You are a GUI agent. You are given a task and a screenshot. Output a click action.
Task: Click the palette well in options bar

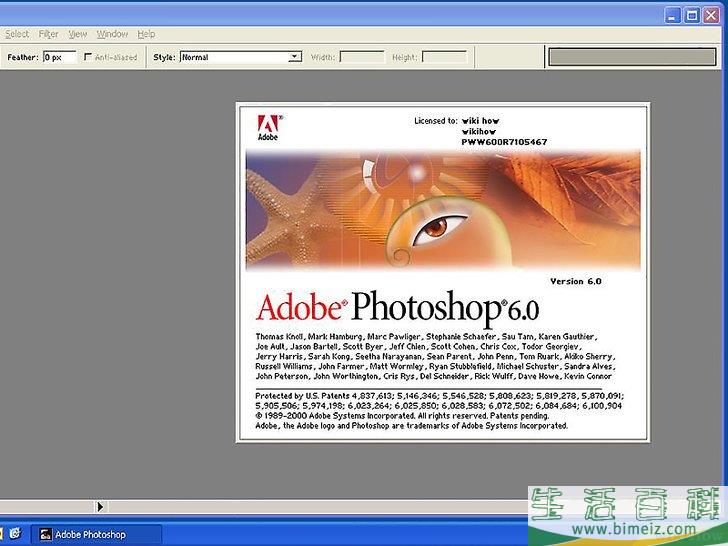click(632, 57)
